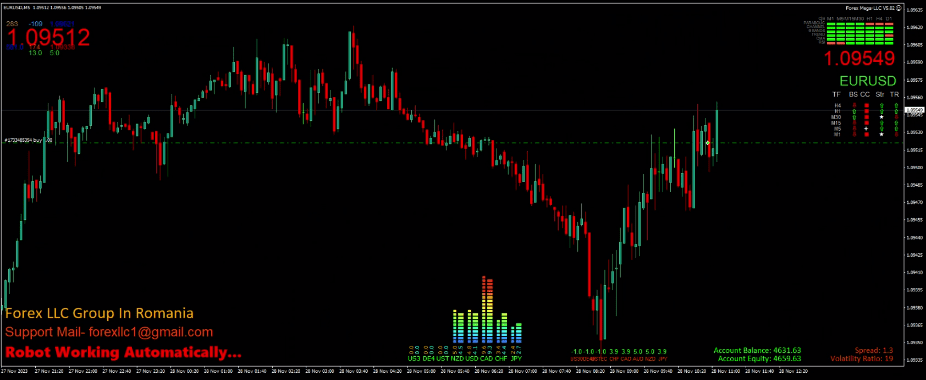Click the Forex Mega LLC smiley icon
This screenshot has height=380, width=926.
tap(899, 8)
